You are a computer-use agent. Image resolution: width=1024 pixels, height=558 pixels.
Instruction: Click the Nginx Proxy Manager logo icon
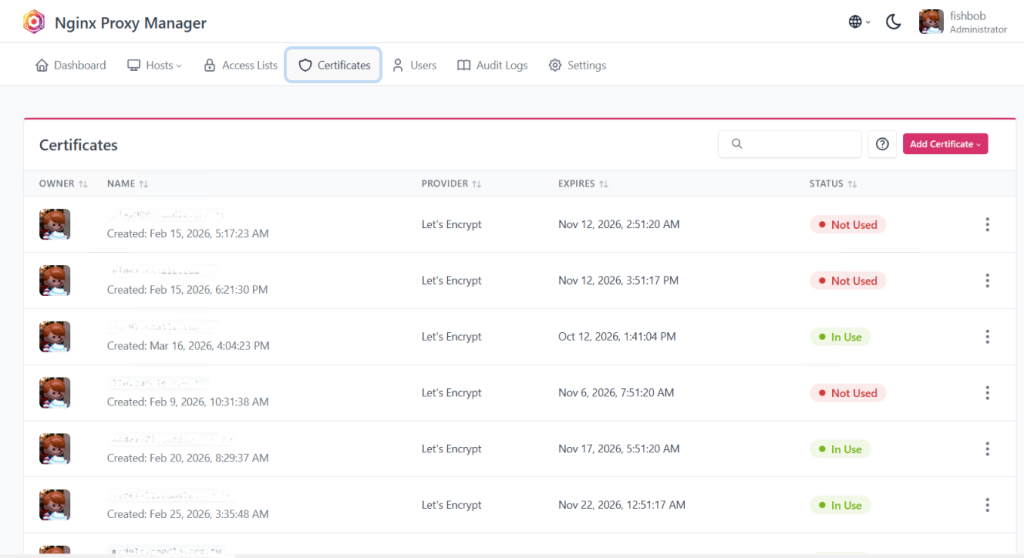(x=34, y=22)
